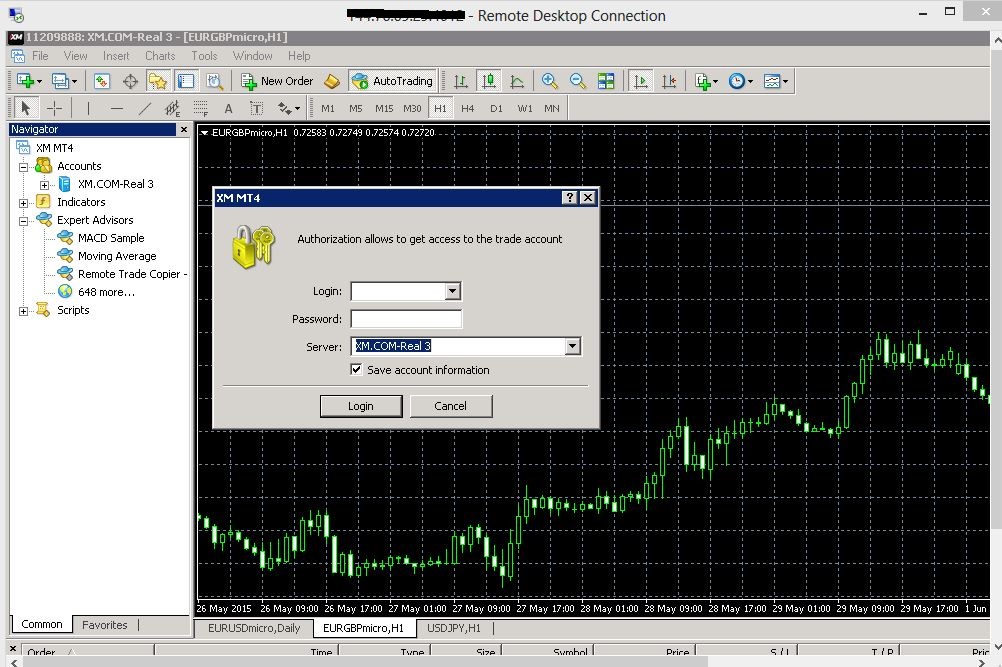Click the 648 more… item
Screen dimensions: 1002x667
click(x=106, y=292)
